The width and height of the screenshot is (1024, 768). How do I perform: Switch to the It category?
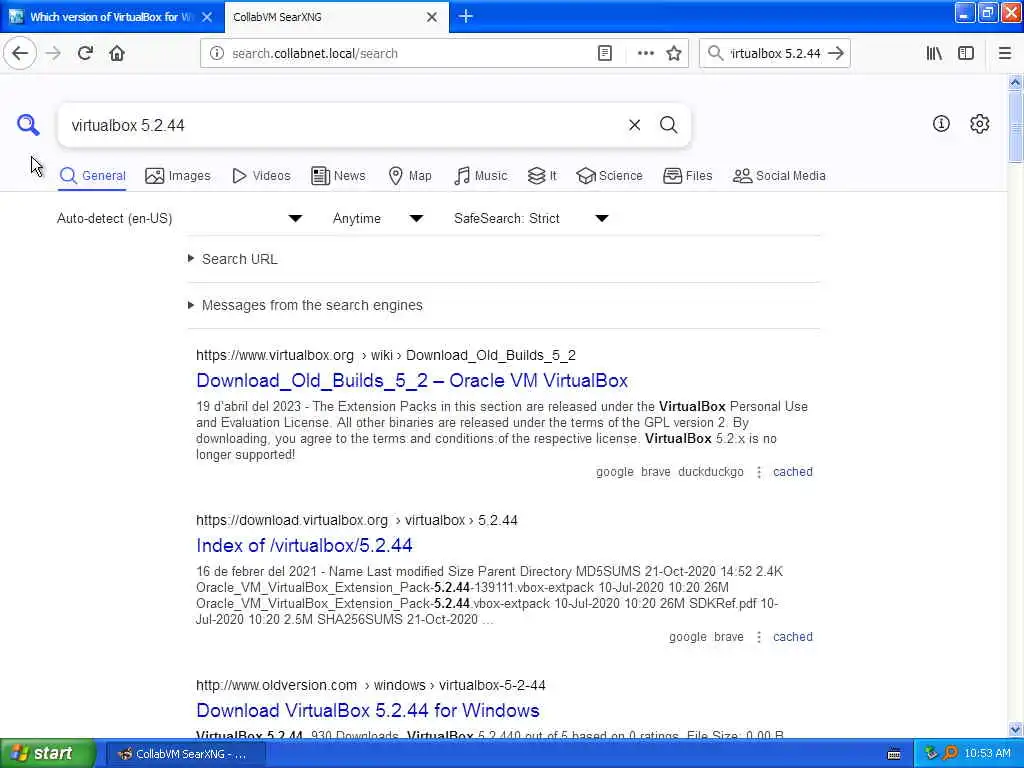(542, 176)
